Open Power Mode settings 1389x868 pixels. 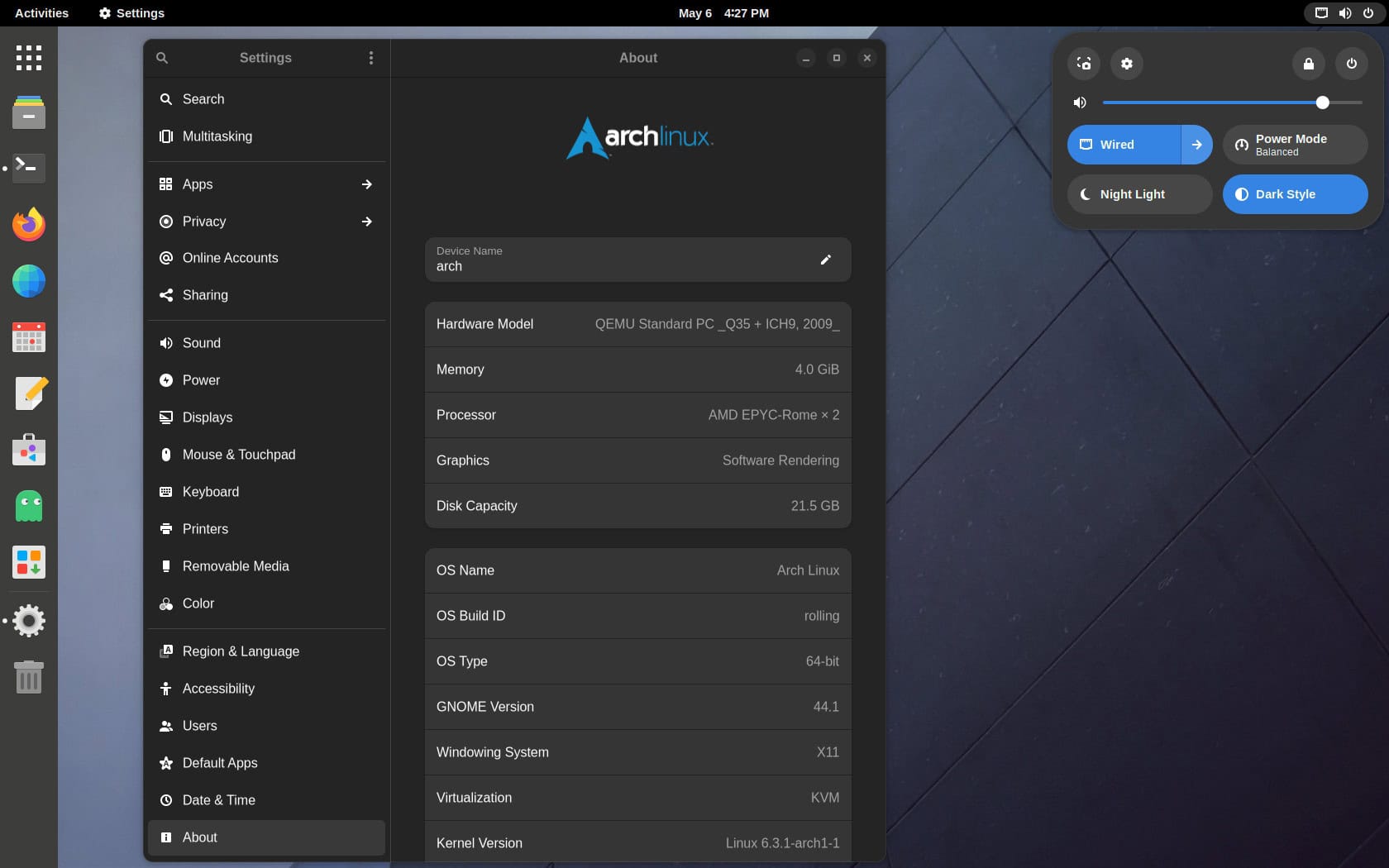point(1294,145)
